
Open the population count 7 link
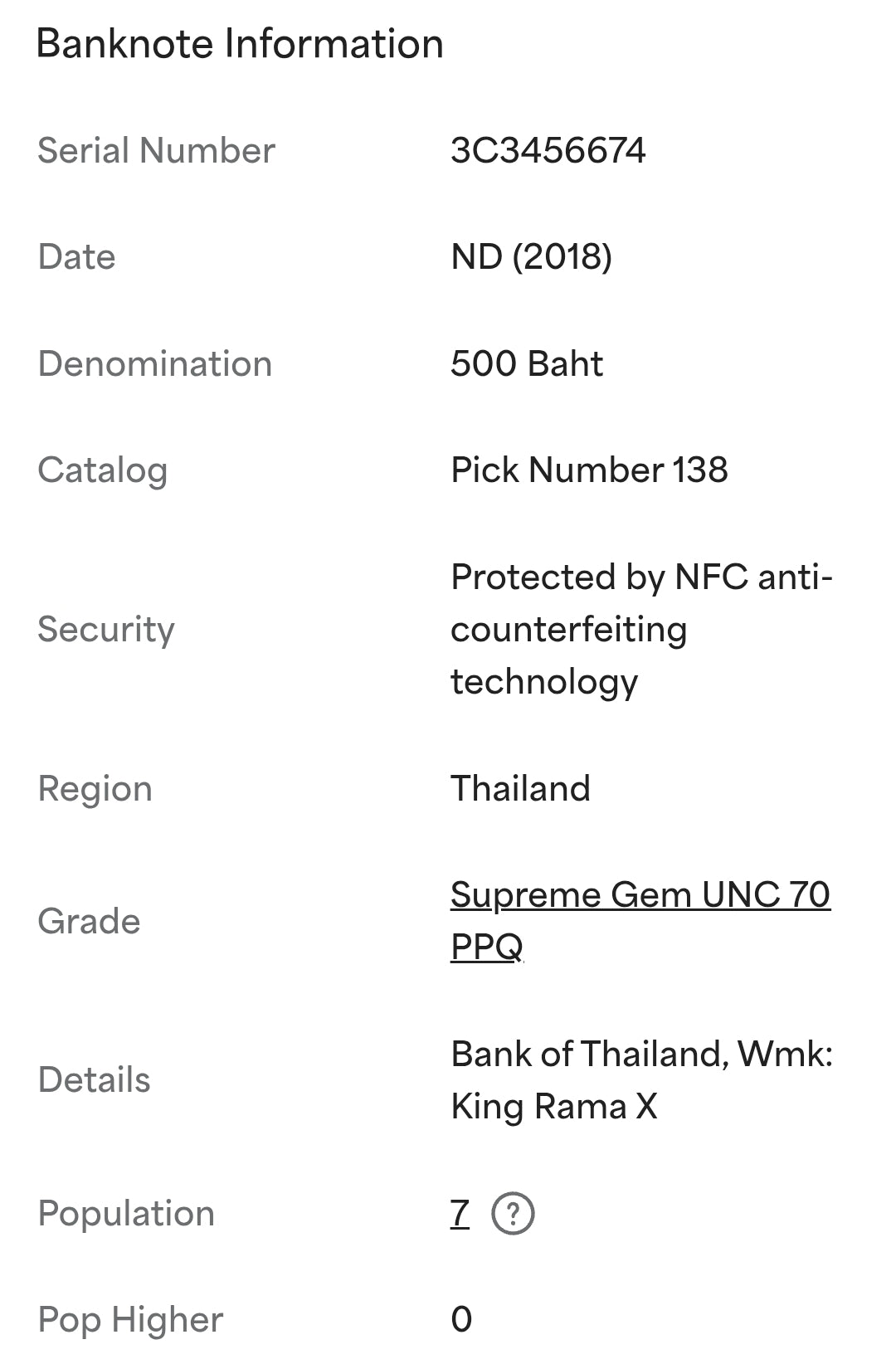460,1214
